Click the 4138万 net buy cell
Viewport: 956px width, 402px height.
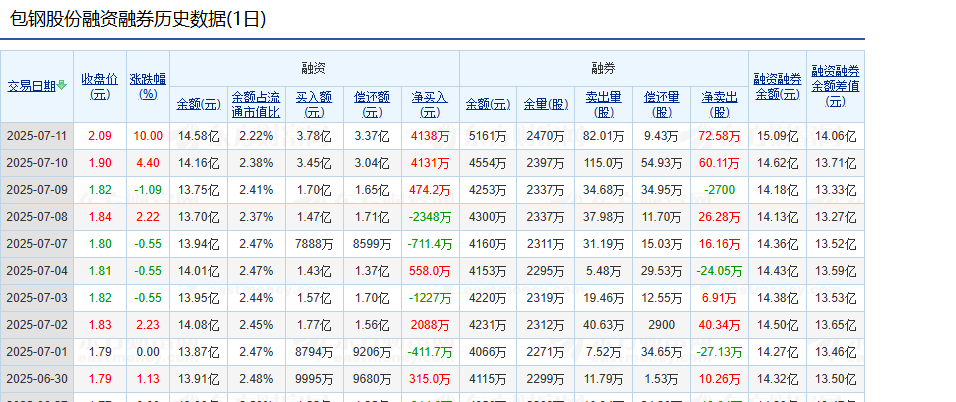point(430,135)
